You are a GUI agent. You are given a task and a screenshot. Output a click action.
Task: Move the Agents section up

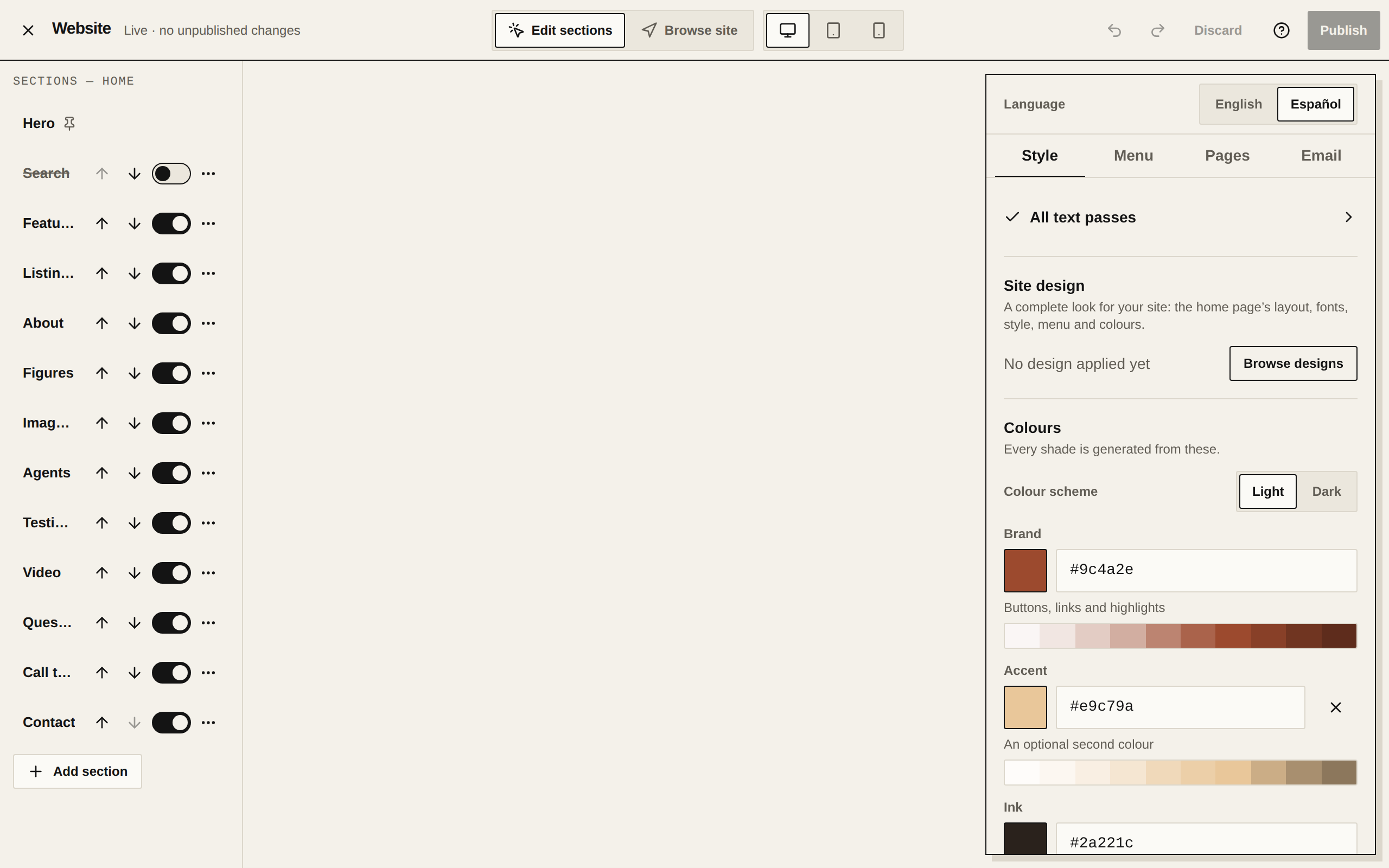coord(102,473)
